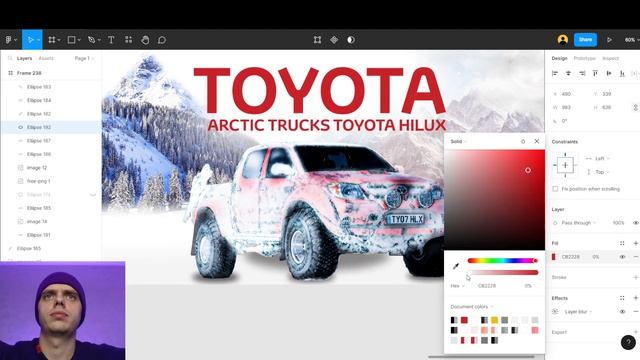Select the Pen tool
The image size is (640, 360).
(91, 40)
